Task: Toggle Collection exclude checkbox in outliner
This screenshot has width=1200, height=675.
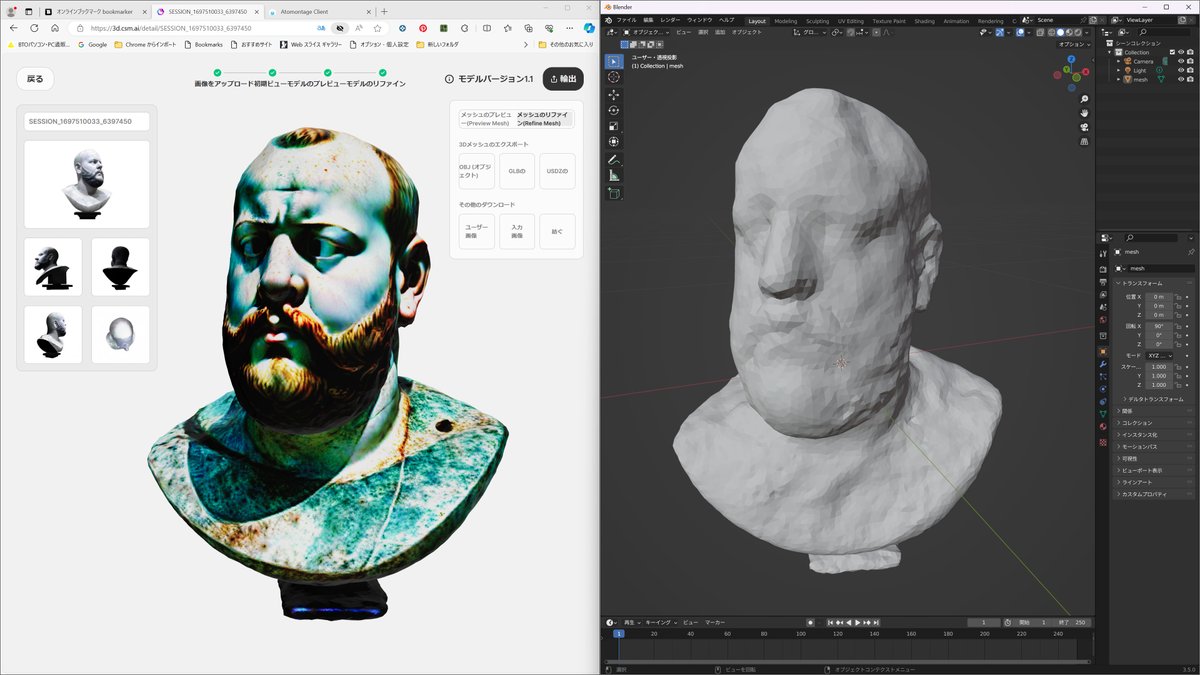Action: click(1170, 52)
